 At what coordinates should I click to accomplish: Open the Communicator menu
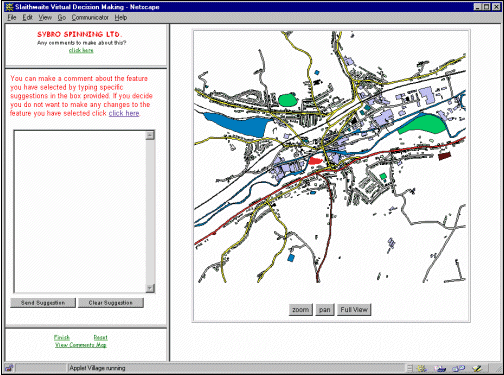pos(90,18)
